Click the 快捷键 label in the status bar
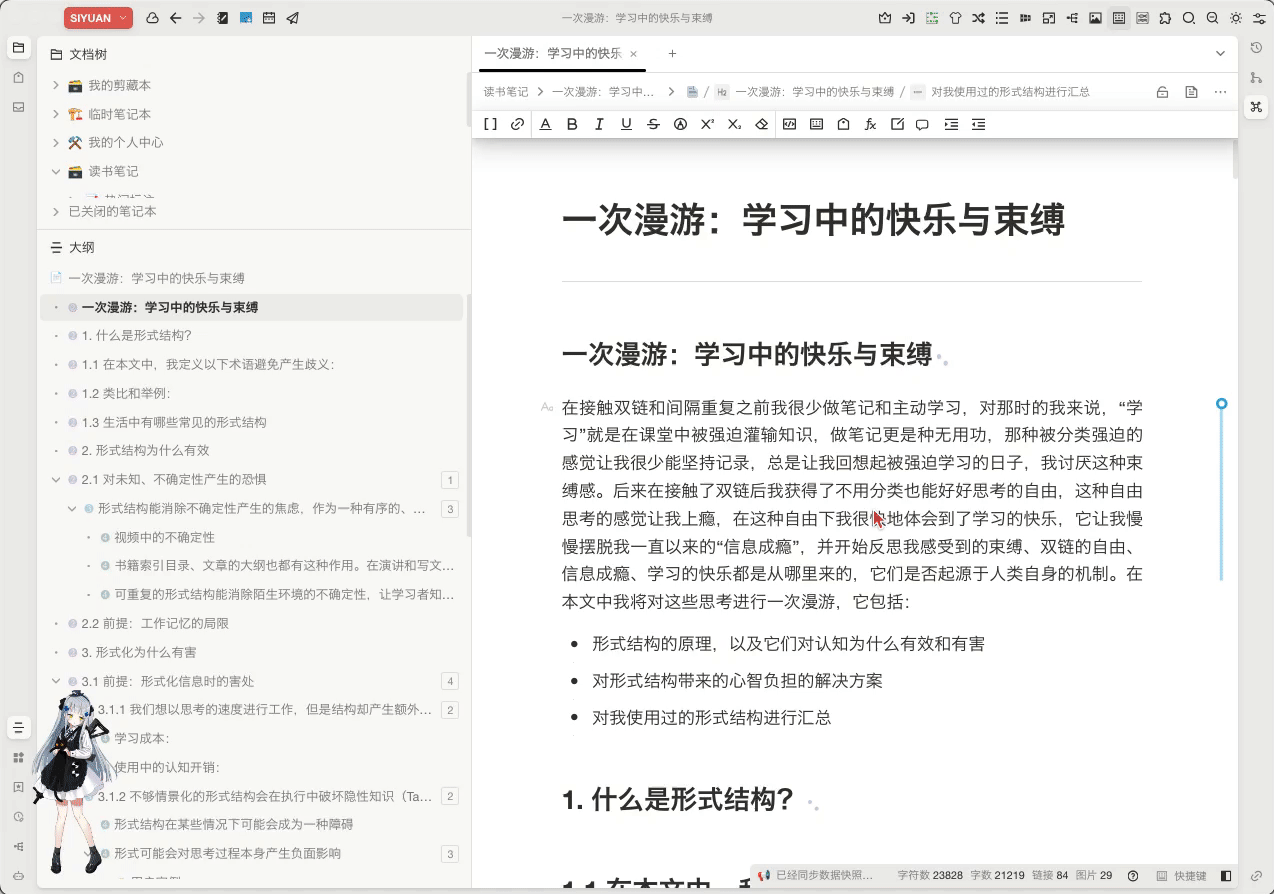 tap(1188, 875)
